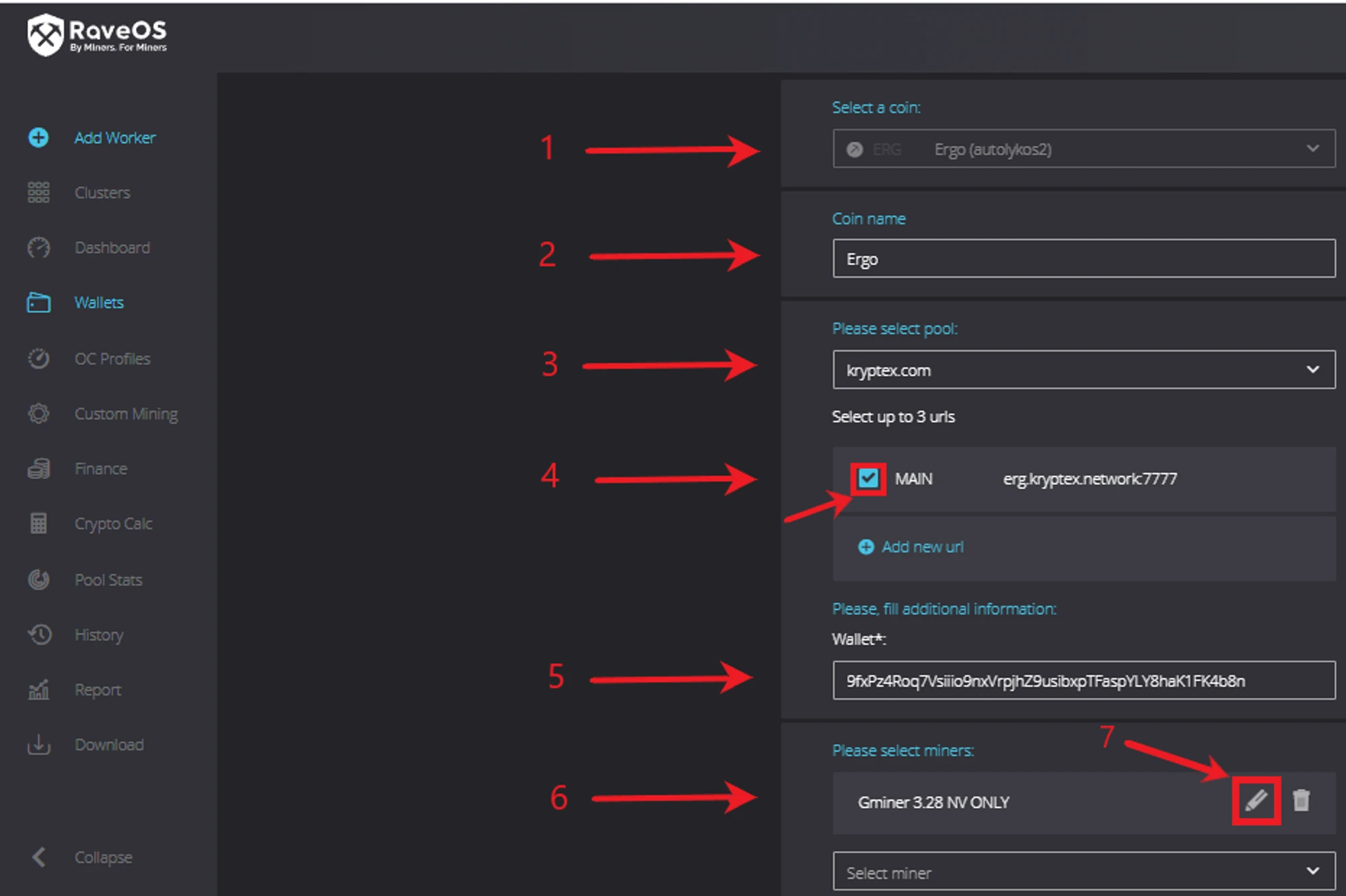Expand the Select a coin dropdown
This screenshot has height=896, width=1346.
(x=1084, y=149)
